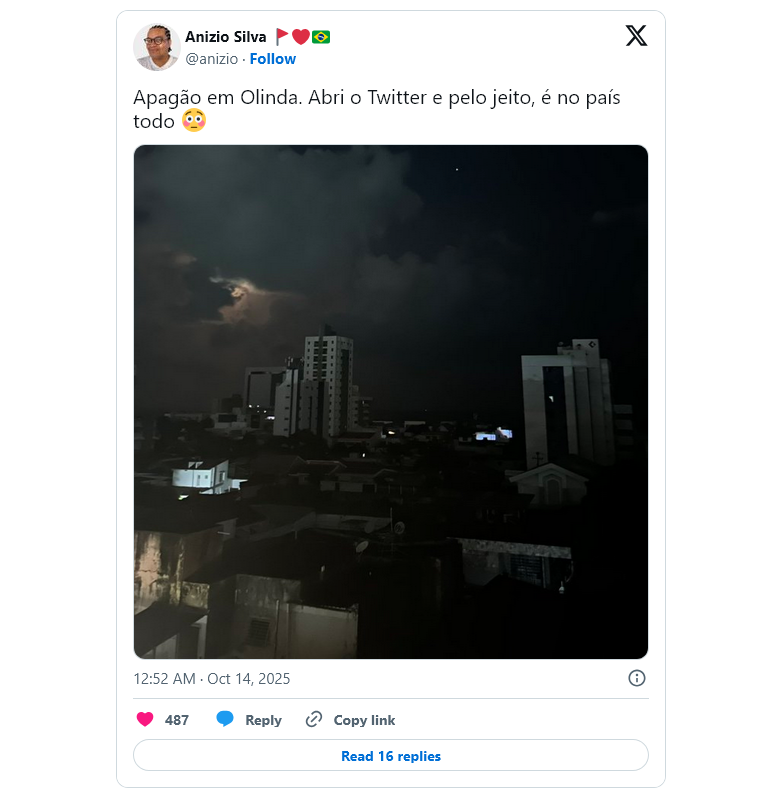The height and width of the screenshot is (798, 782).
Task: Click the 487 likes count
Action: (x=177, y=720)
